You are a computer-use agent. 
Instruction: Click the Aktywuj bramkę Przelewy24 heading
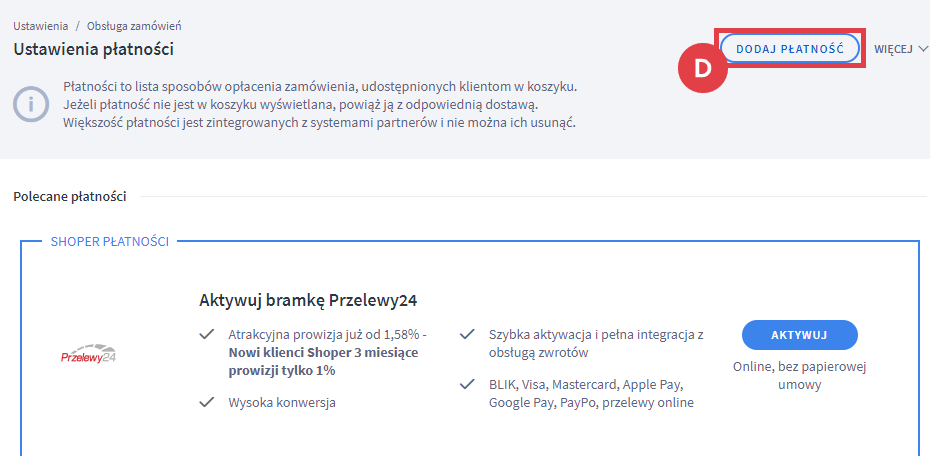point(308,300)
